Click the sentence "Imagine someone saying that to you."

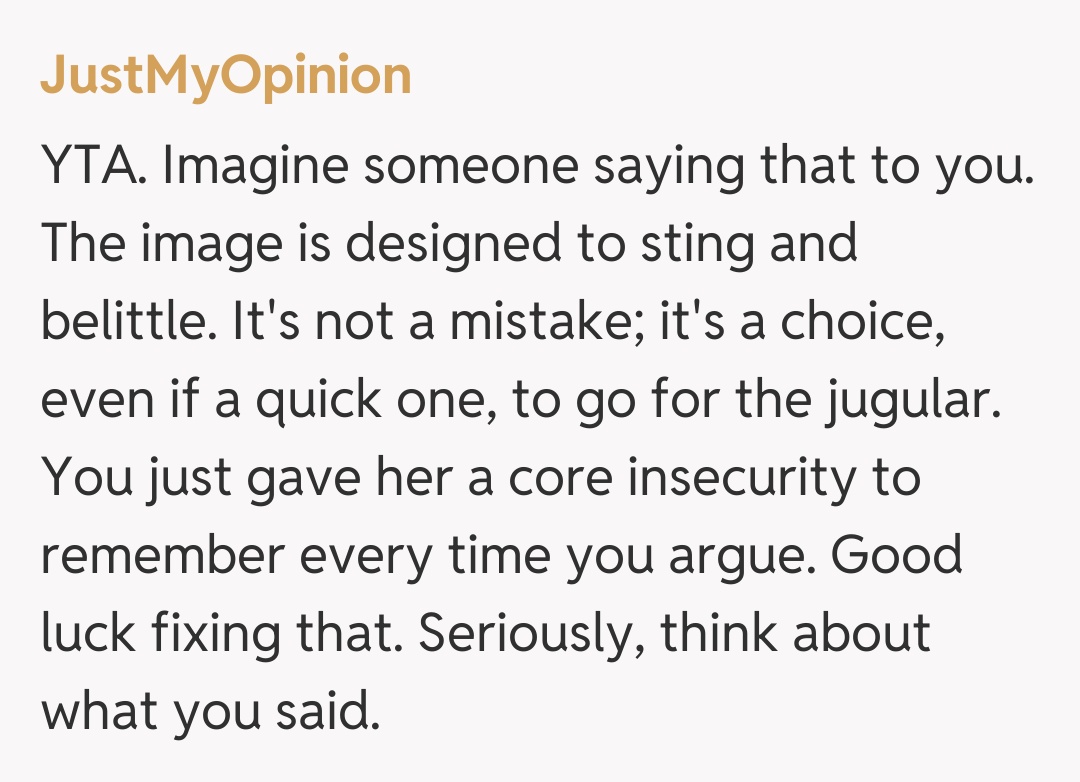click(x=597, y=168)
